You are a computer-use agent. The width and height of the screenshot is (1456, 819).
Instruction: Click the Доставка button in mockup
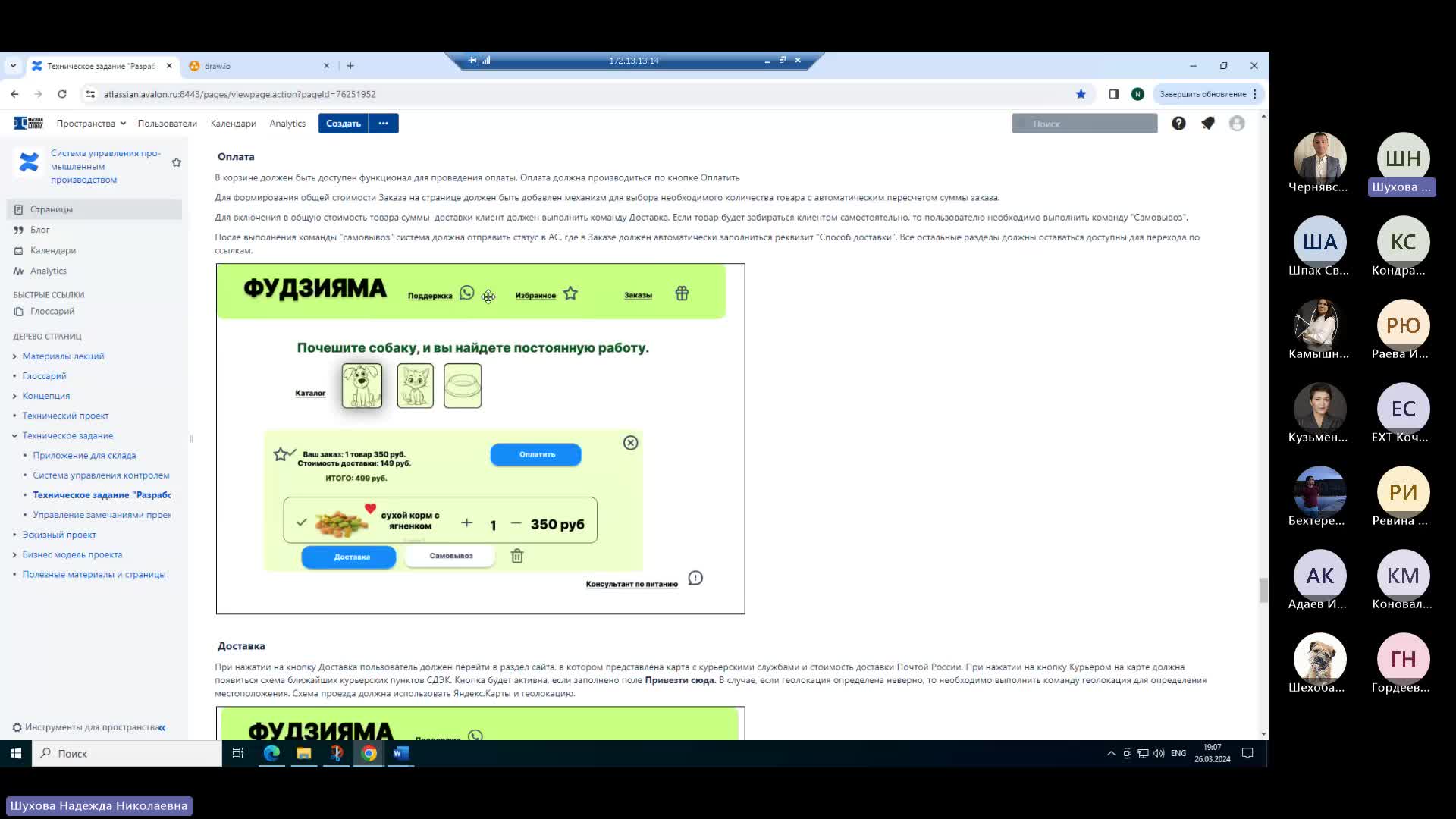[x=349, y=557]
